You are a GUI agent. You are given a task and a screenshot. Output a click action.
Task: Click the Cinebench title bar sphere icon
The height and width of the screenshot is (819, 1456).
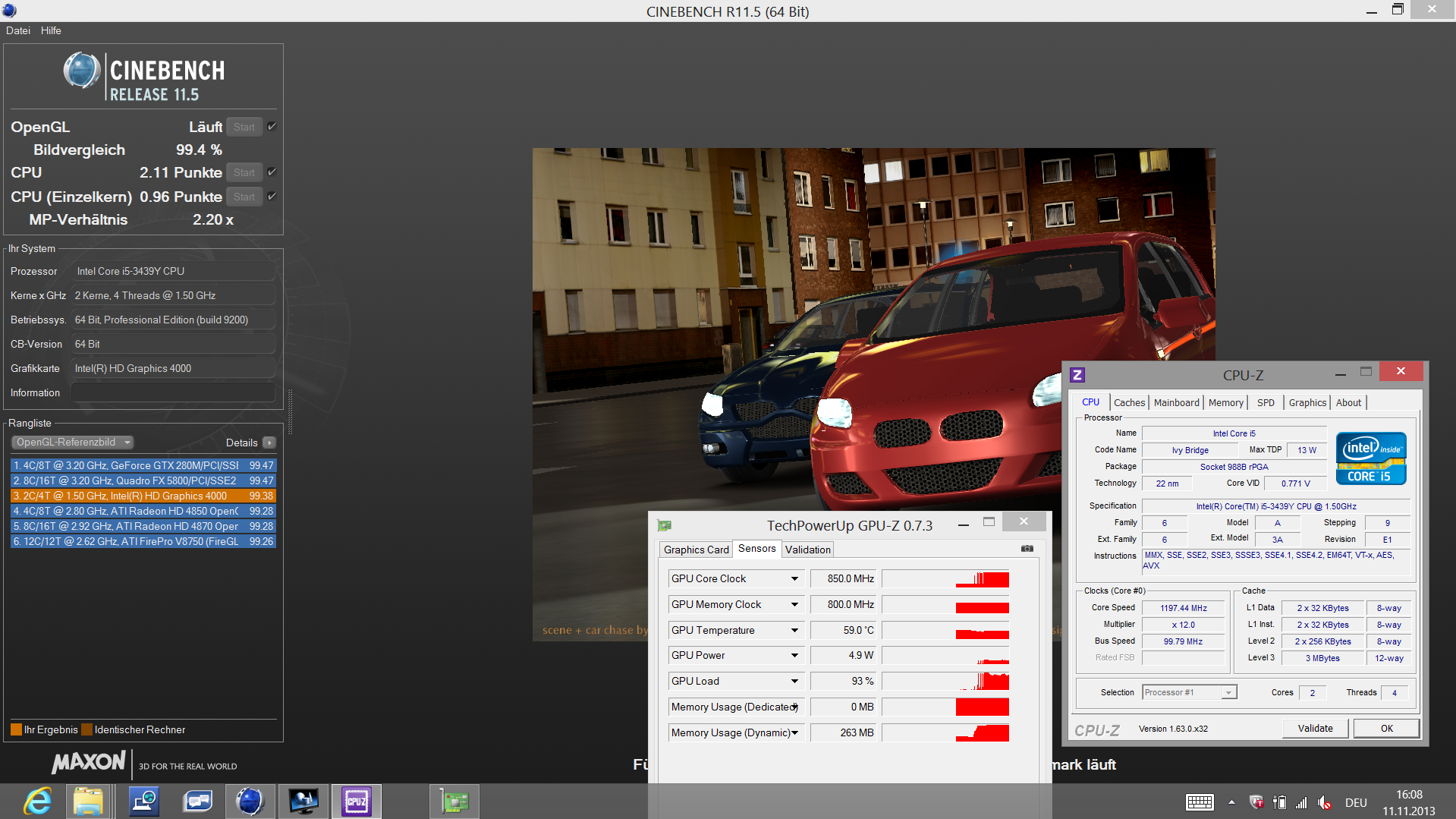pyautogui.click(x=9, y=11)
